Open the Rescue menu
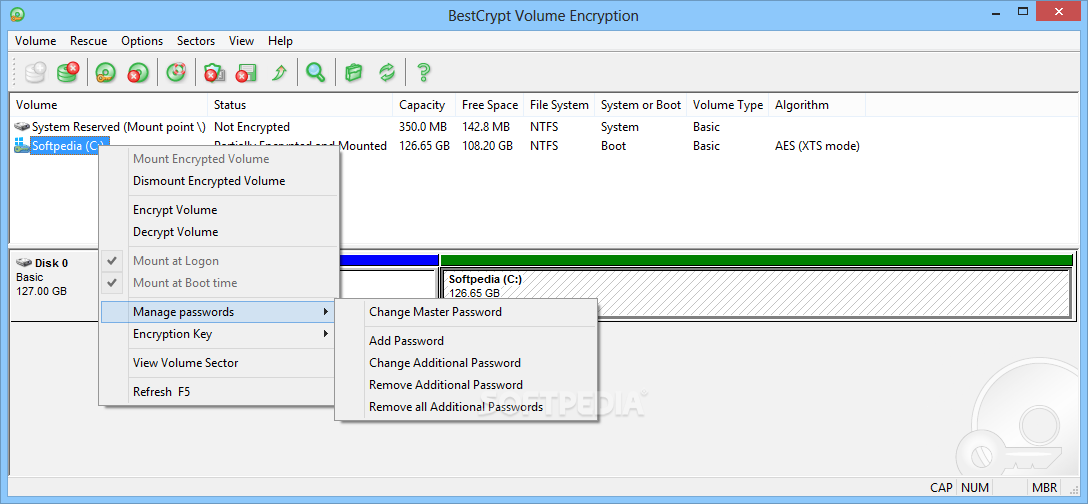The width and height of the screenshot is (1088, 504). (89, 41)
